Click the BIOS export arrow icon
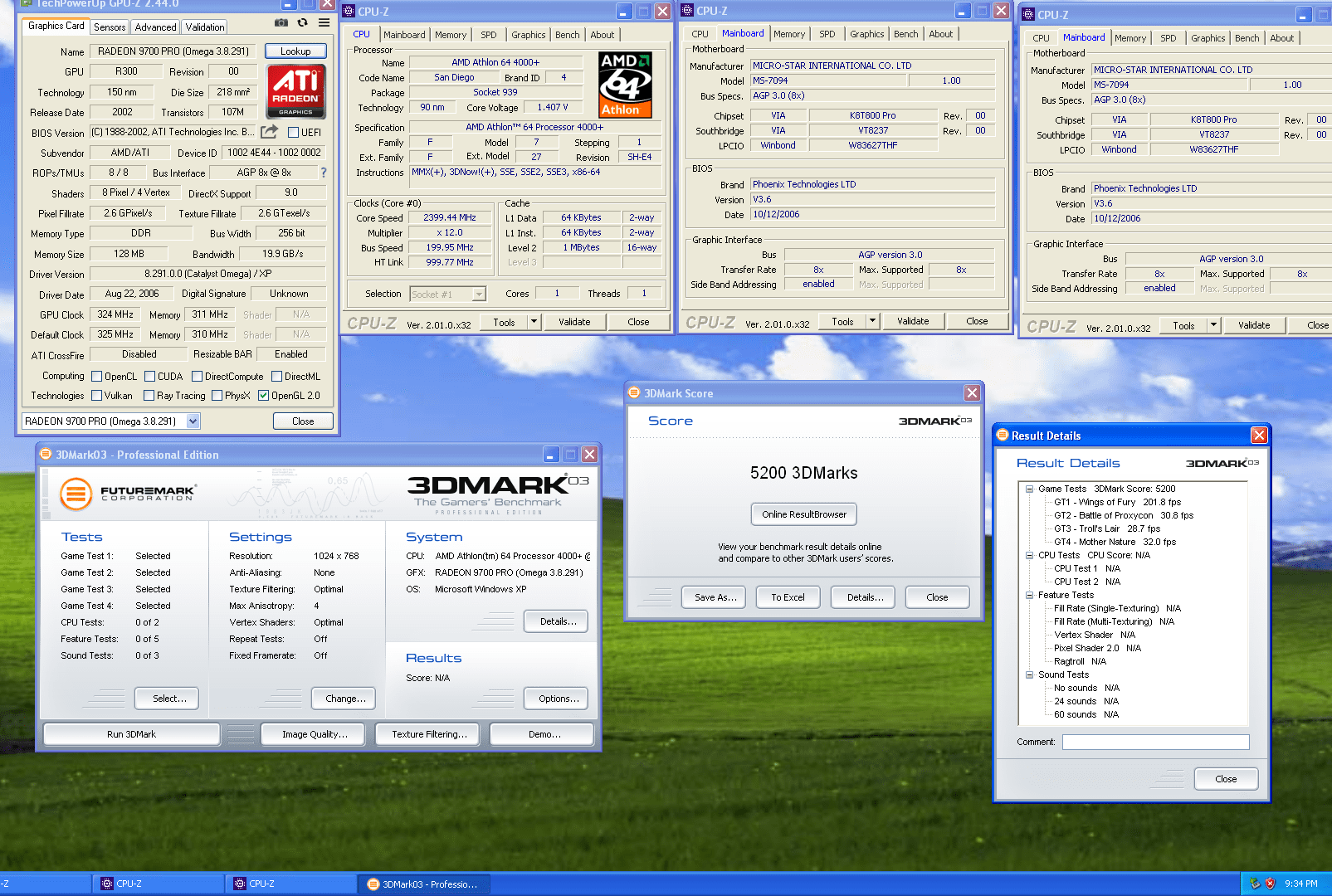 [x=269, y=132]
